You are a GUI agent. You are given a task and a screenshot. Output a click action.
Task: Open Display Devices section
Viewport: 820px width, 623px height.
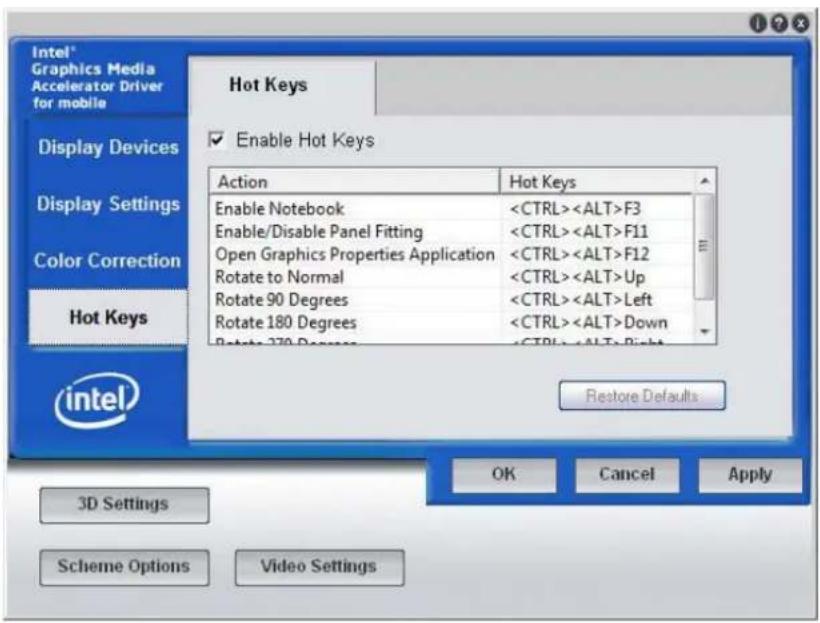tap(108, 148)
